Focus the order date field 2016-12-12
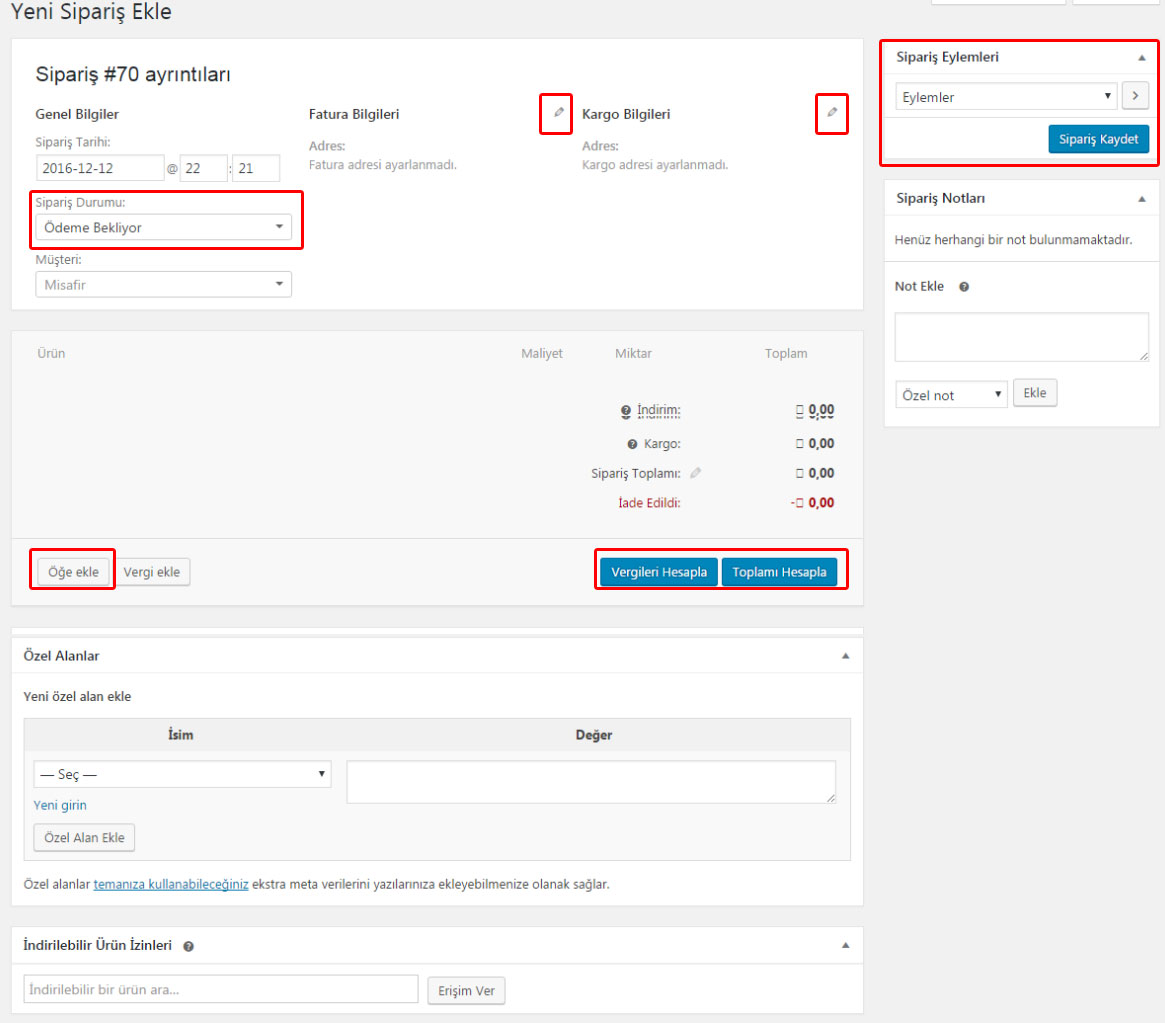Image resolution: width=1165 pixels, height=1023 pixels. click(100, 168)
